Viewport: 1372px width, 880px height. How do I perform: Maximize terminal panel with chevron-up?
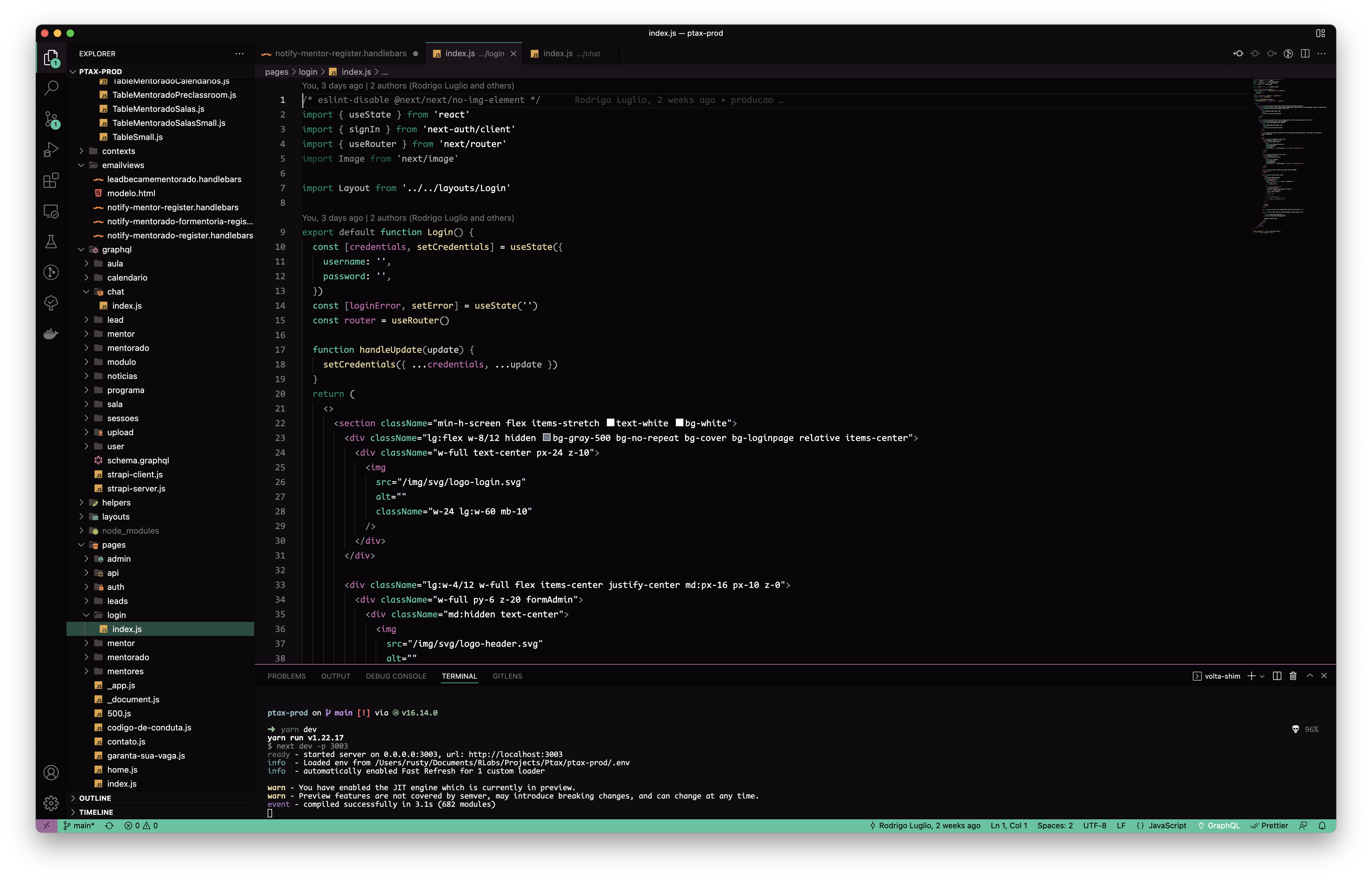coord(1310,676)
